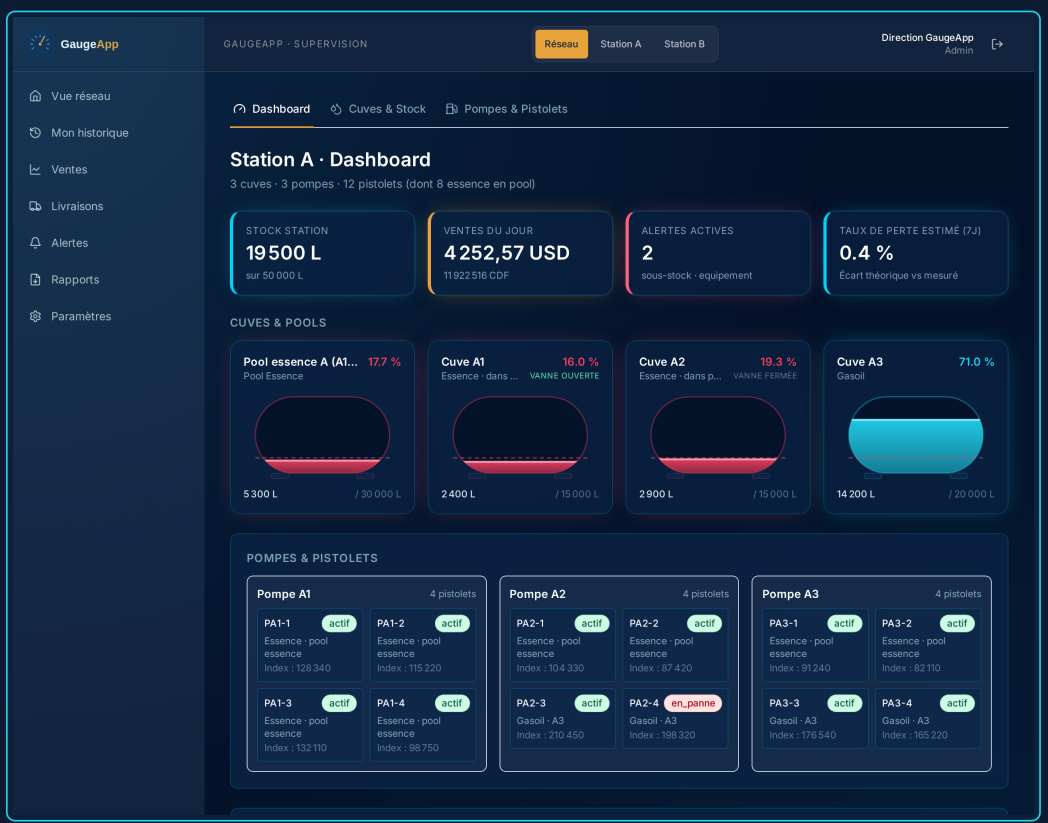
Task: Click the Cuve A2 tank graphic
Action: [x=718, y=436]
